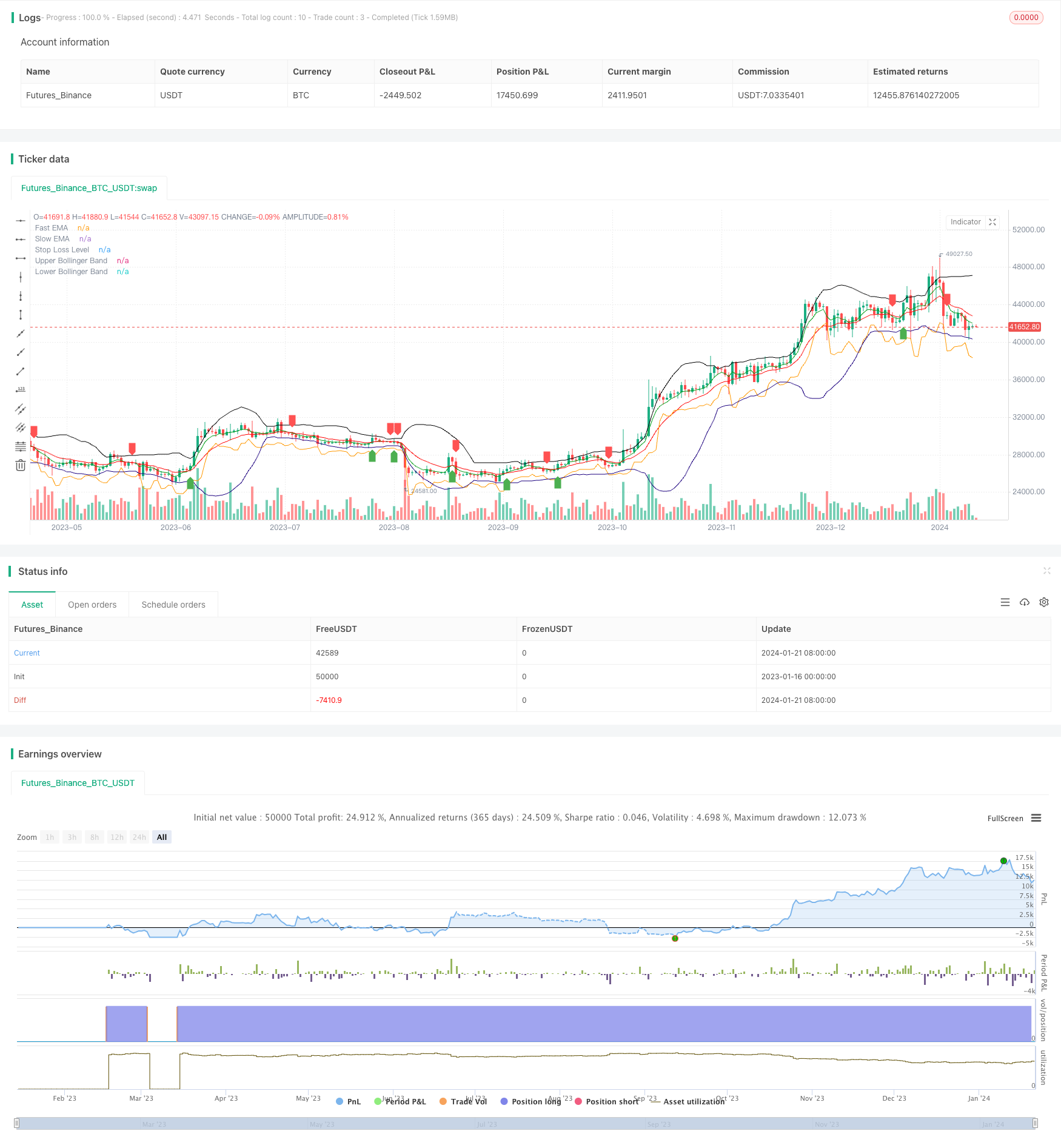Open the Current link in asset table
Screen dimensions: 1061x1148
tap(27, 653)
